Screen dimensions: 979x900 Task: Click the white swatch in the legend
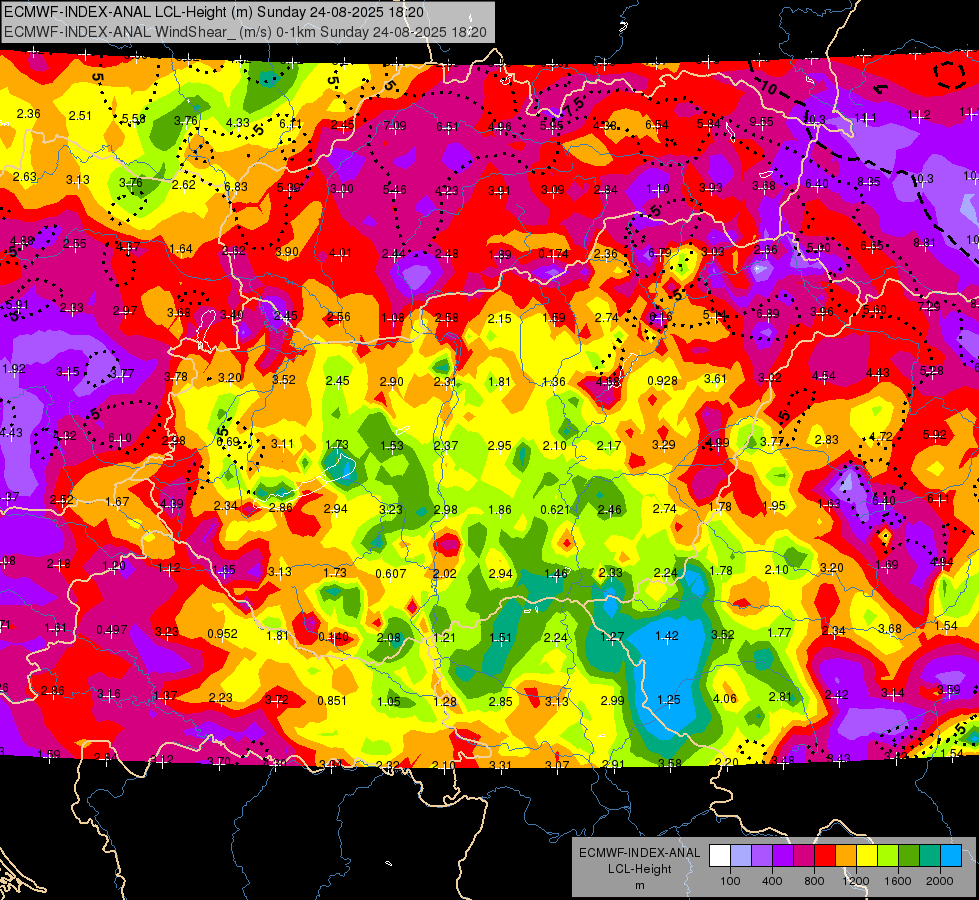(719, 855)
